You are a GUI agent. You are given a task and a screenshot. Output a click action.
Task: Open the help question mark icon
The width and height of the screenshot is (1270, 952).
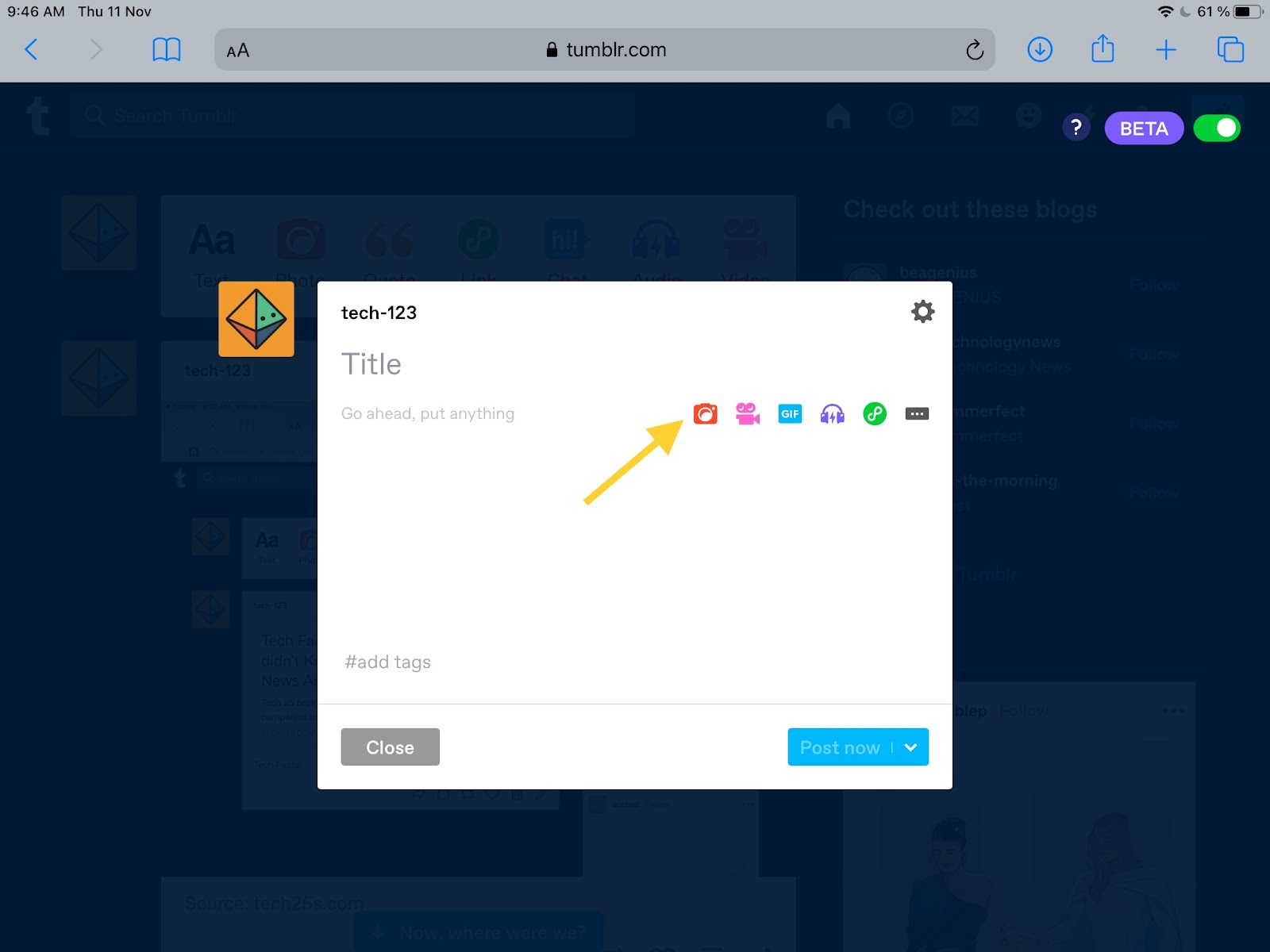[x=1076, y=128]
